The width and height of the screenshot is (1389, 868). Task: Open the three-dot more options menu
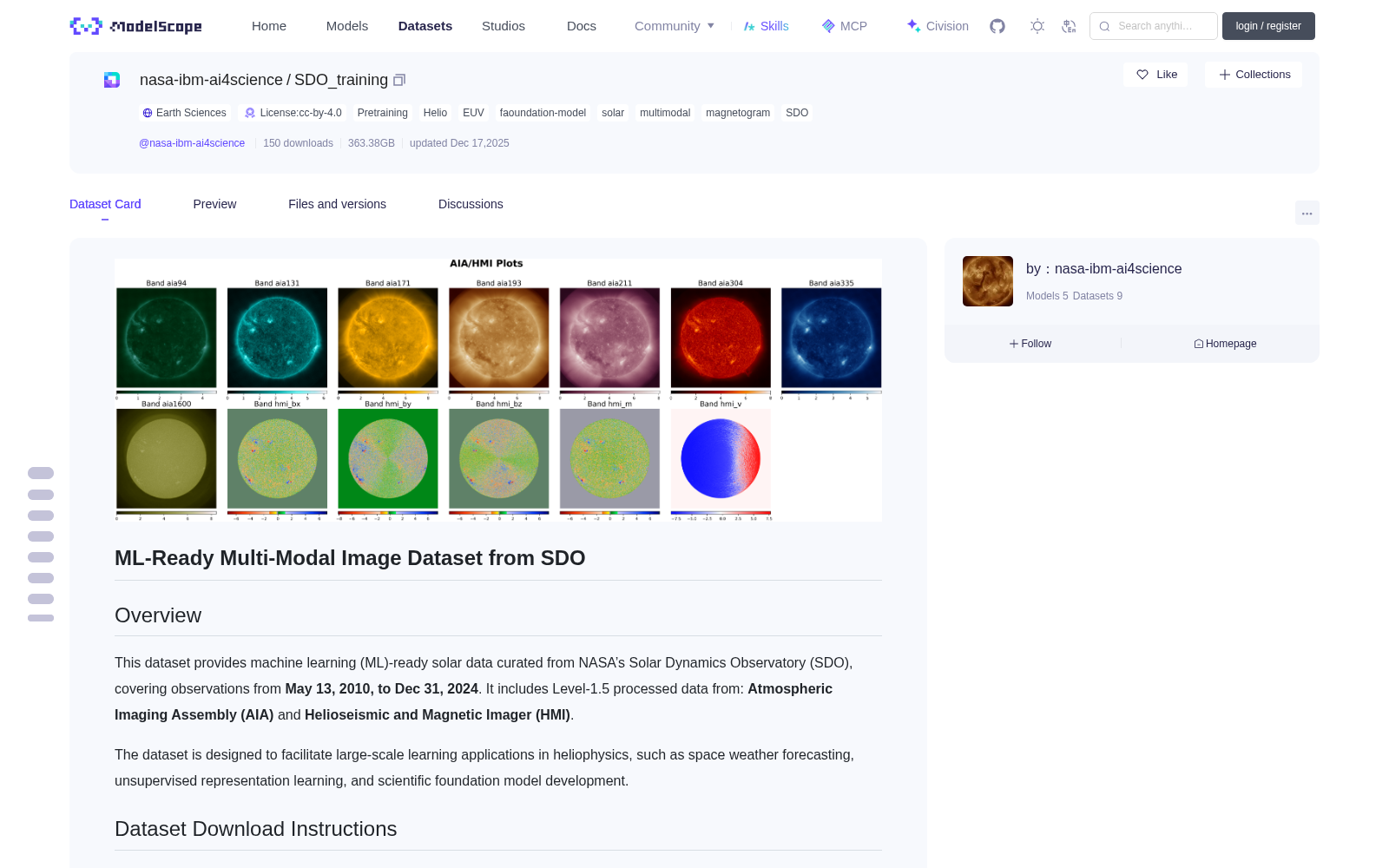point(1307,213)
